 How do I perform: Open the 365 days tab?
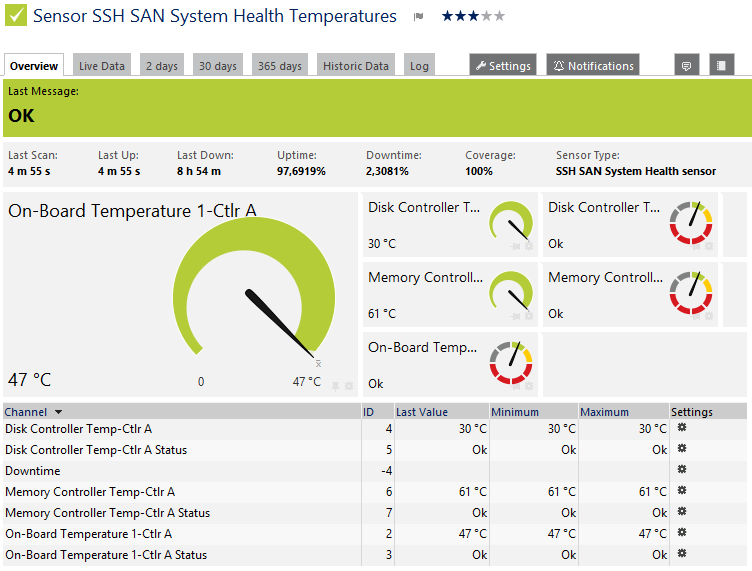[280, 66]
